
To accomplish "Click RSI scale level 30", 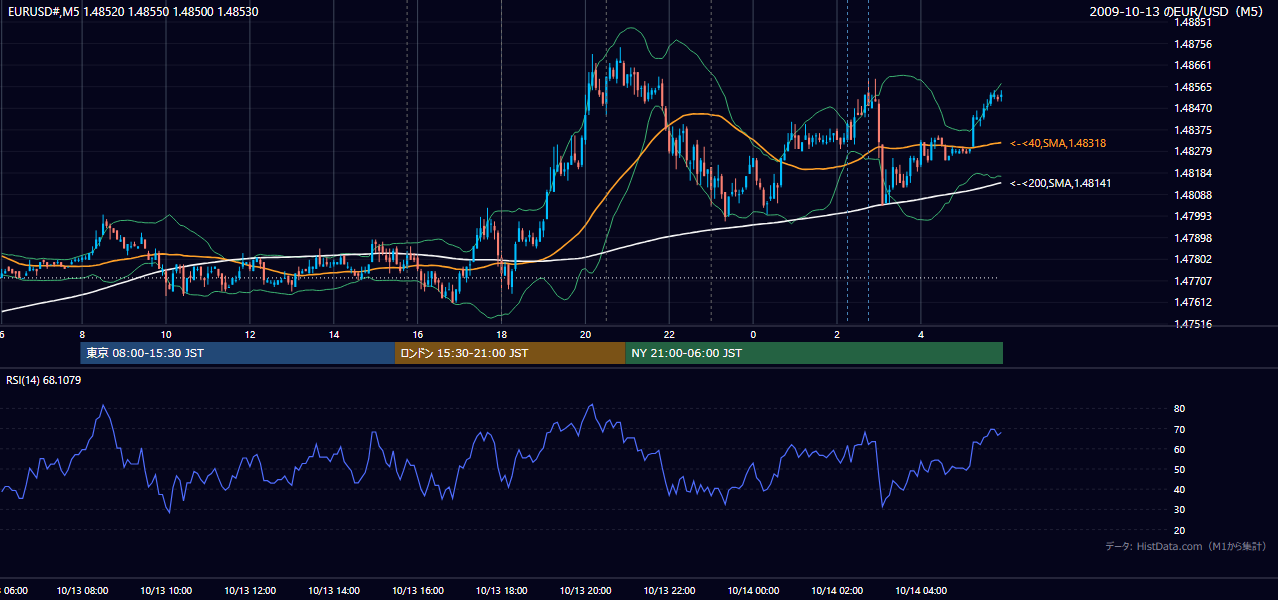I will pyautogui.click(x=1180, y=510).
